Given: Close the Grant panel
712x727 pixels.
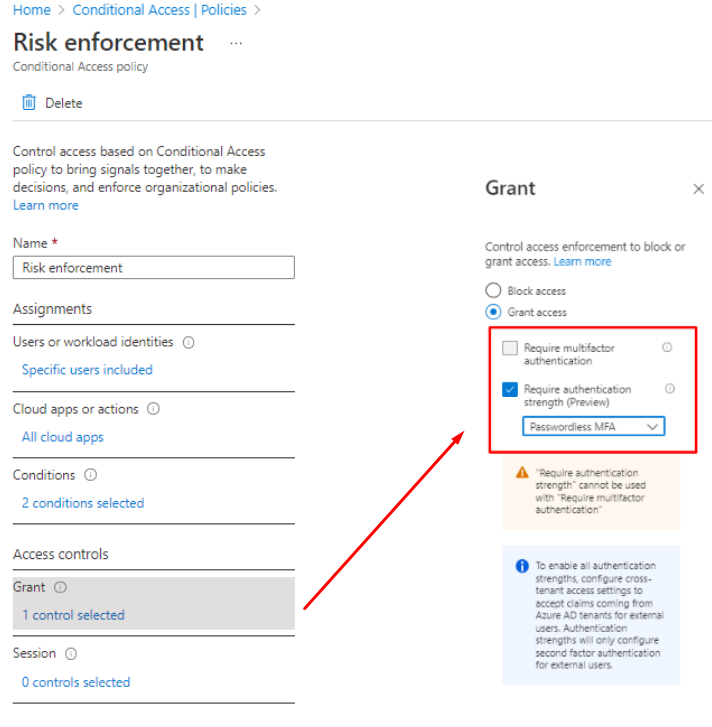Looking at the screenshot, I should coord(698,189).
